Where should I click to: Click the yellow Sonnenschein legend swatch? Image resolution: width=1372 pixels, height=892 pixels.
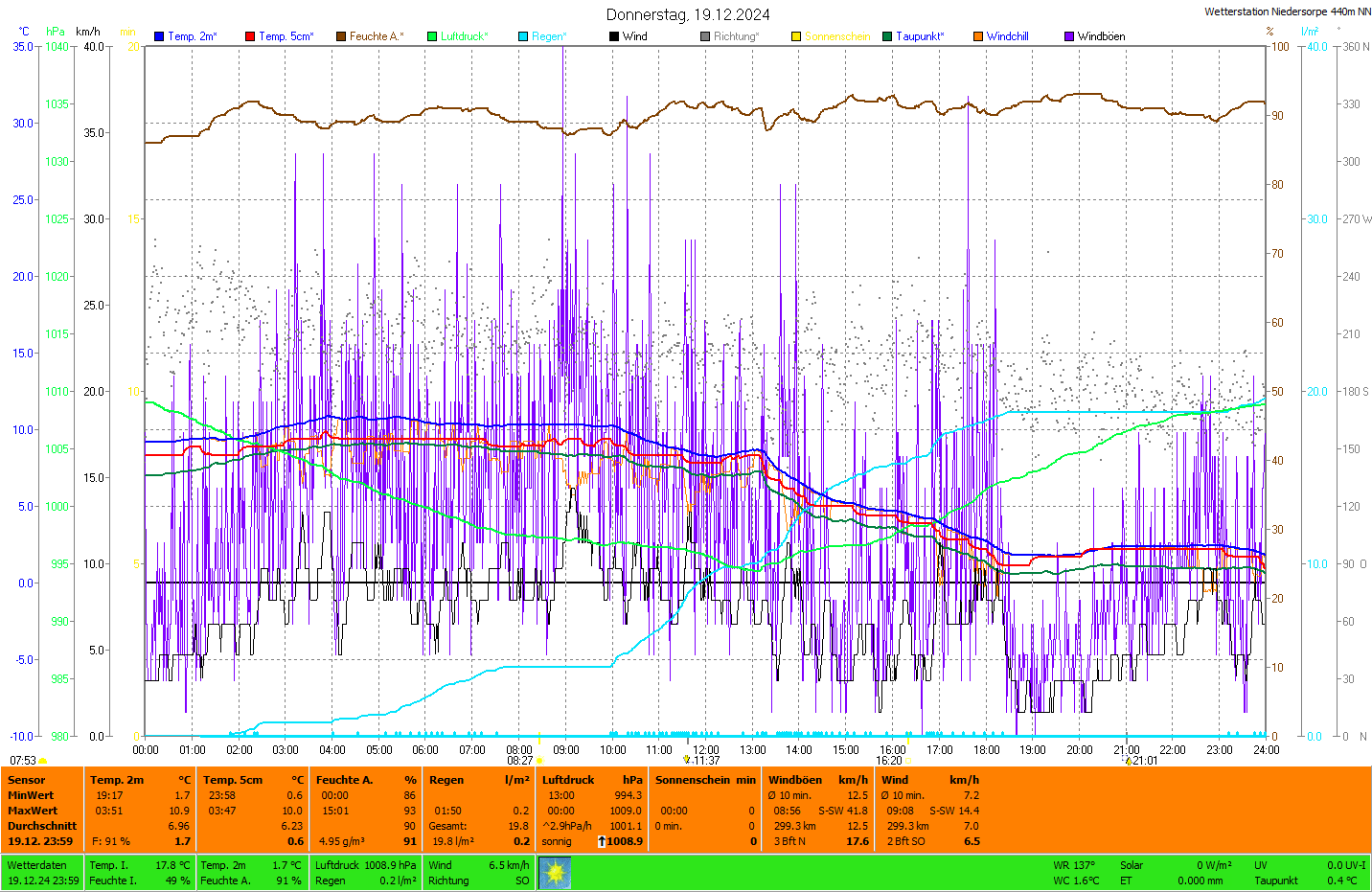(796, 36)
